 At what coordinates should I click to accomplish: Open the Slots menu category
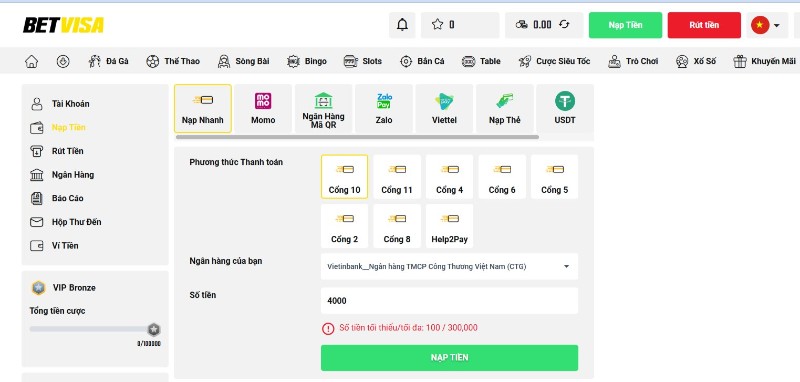[x=363, y=61]
